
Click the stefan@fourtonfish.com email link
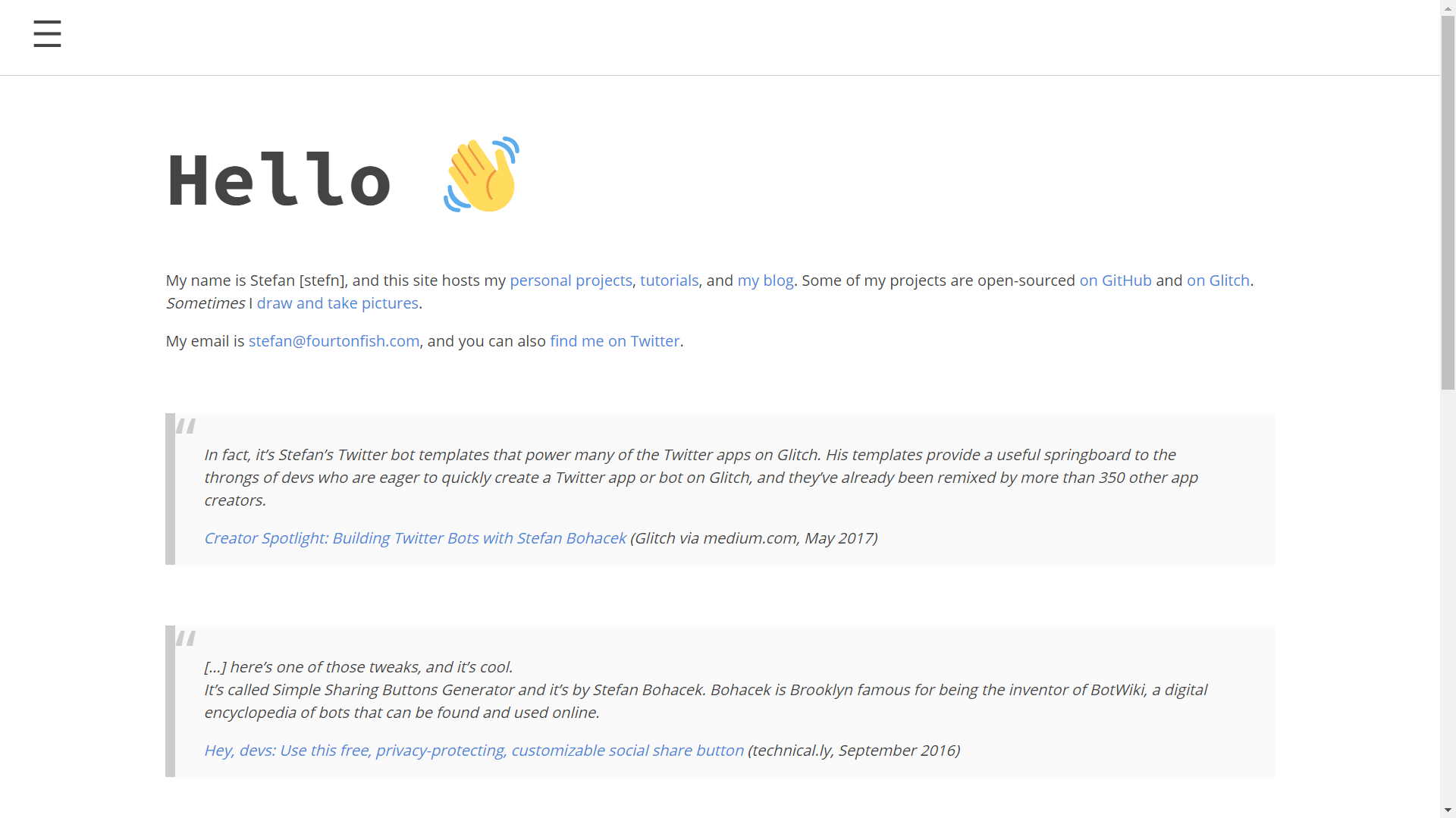tap(334, 341)
